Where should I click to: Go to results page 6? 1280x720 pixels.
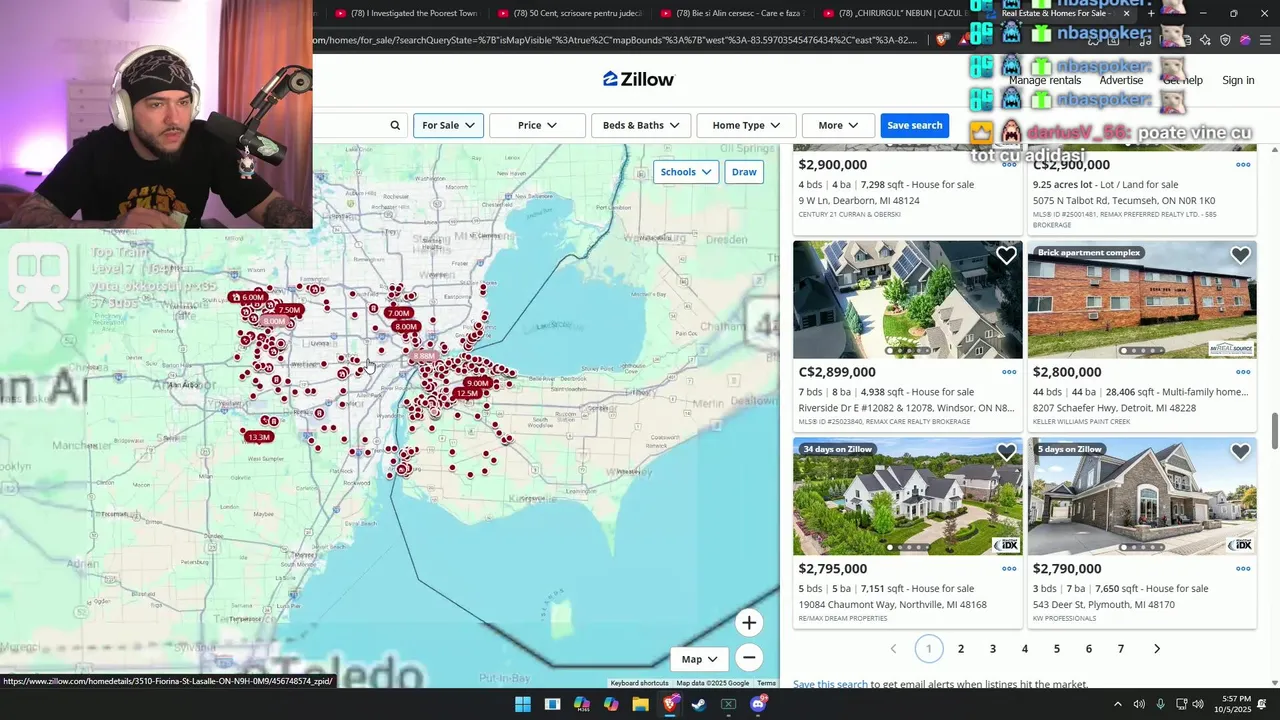coord(1089,649)
